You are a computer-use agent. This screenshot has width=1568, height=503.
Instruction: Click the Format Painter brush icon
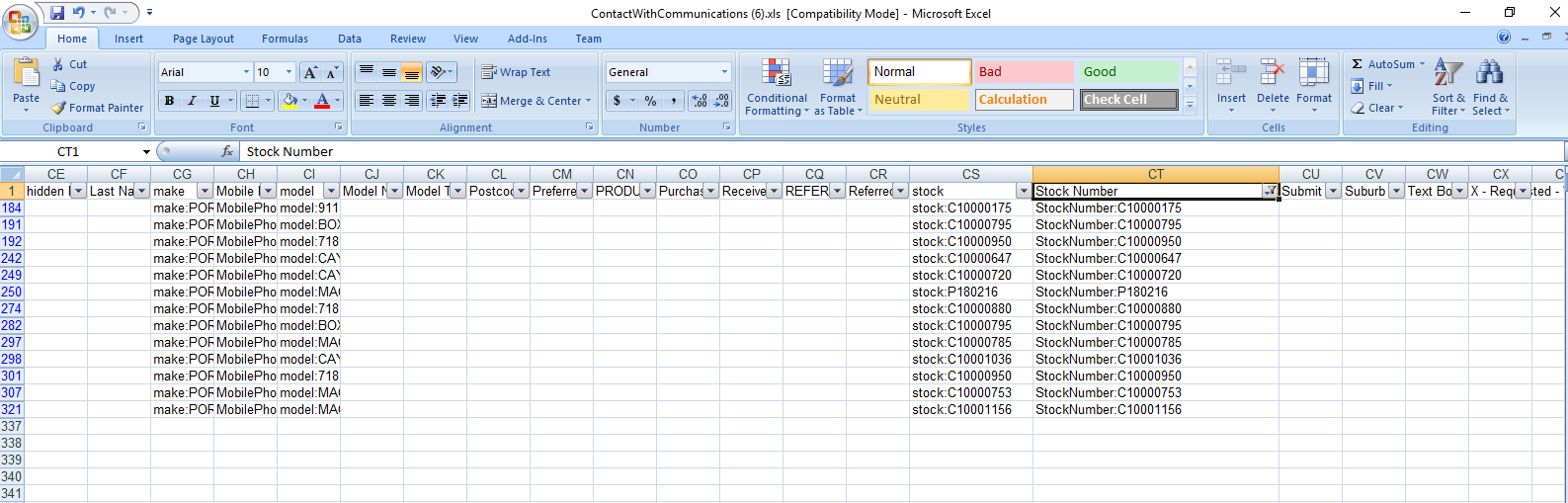click(x=59, y=108)
